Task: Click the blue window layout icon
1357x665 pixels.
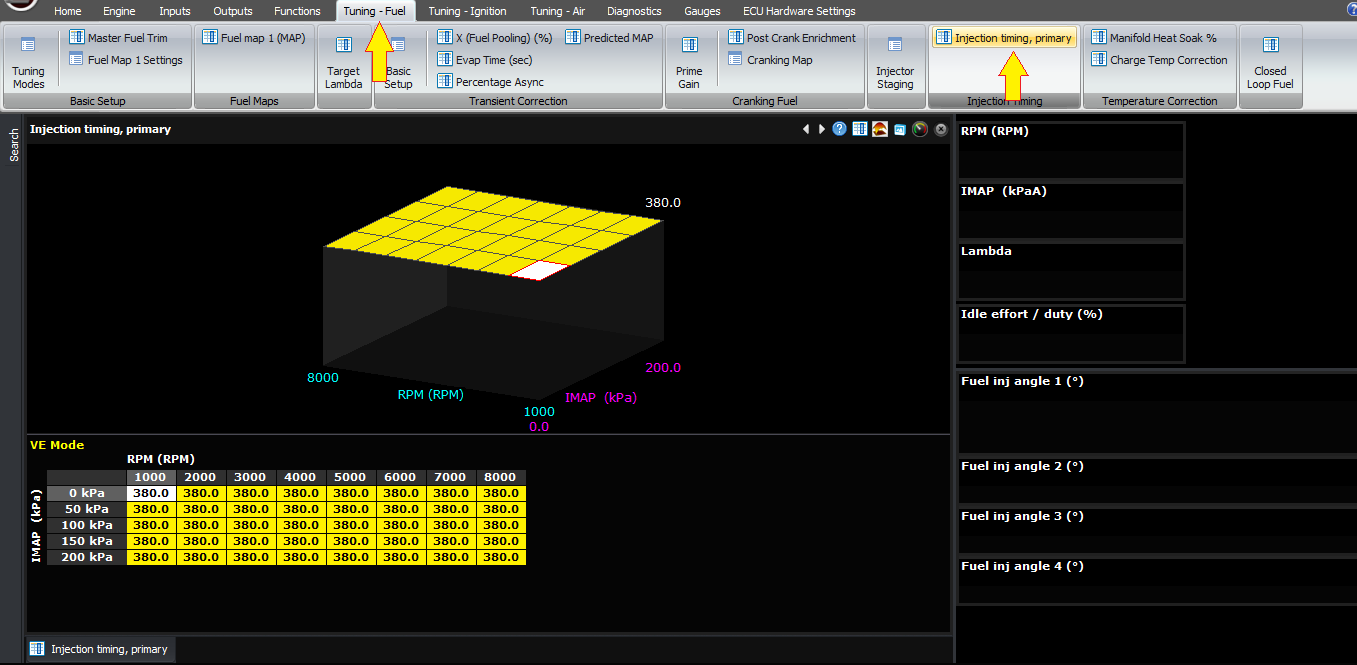Action: (900, 130)
